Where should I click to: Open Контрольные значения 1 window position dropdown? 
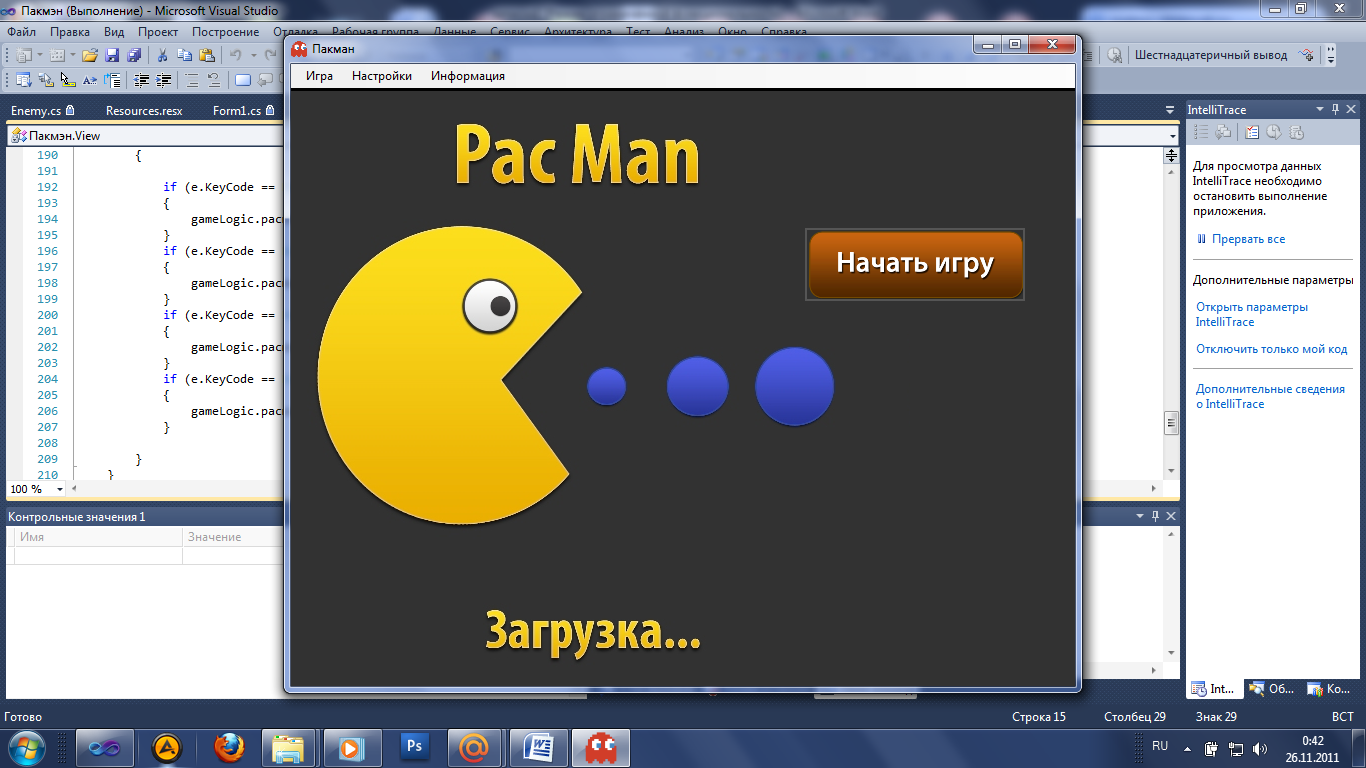click(1140, 516)
